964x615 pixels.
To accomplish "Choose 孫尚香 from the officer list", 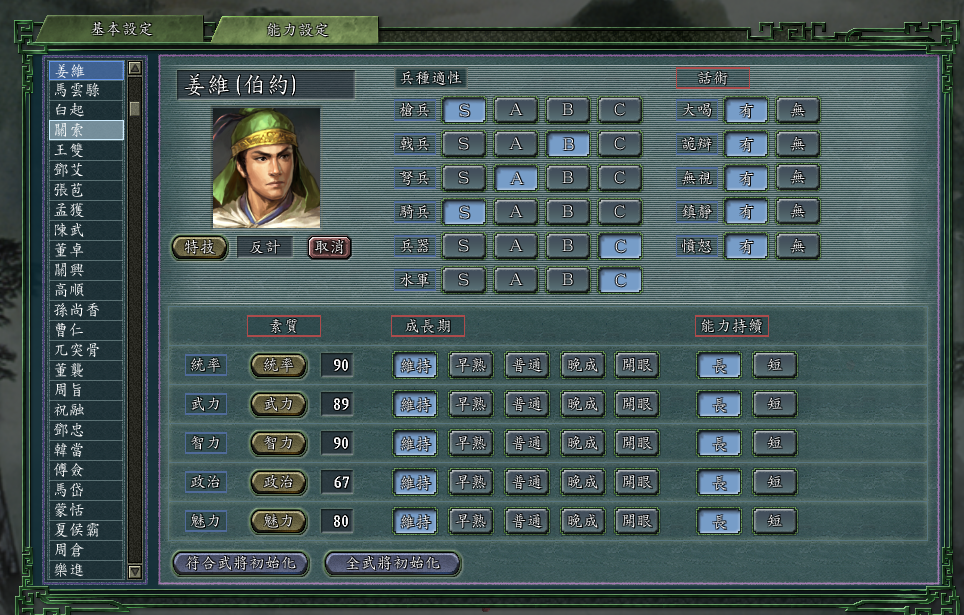I will (86, 310).
